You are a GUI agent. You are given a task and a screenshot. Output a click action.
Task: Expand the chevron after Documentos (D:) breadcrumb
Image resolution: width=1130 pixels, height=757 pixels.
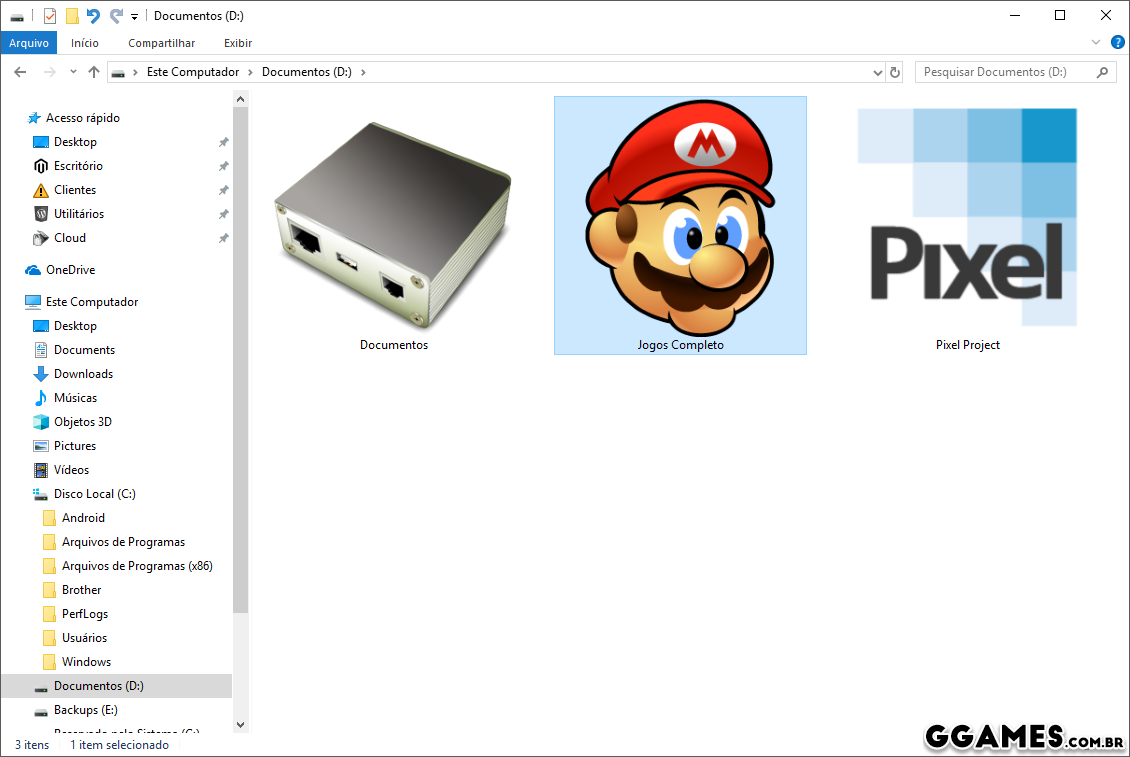pyautogui.click(x=363, y=72)
